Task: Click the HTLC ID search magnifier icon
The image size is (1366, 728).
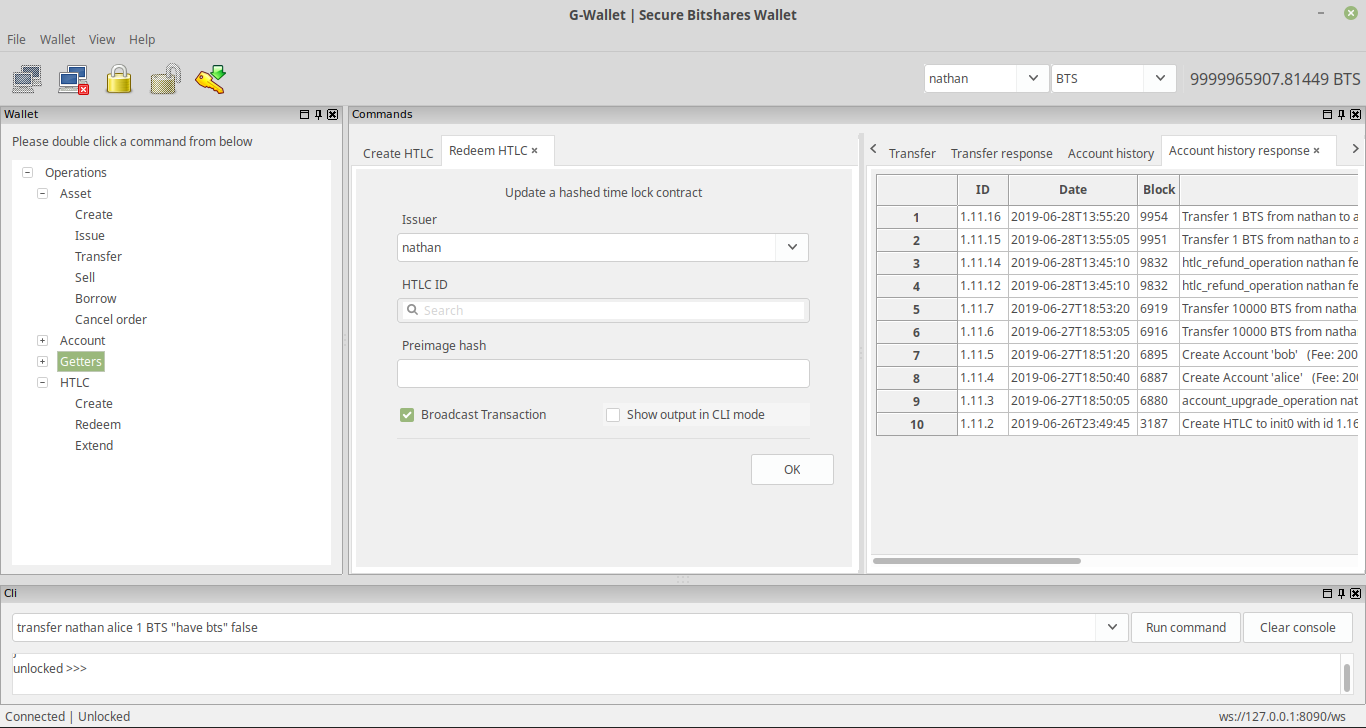Action: [412, 310]
